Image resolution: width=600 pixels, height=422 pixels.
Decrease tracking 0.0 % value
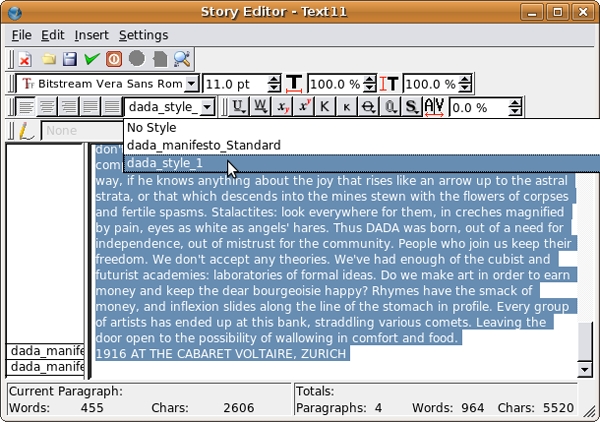(x=515, y=111)
